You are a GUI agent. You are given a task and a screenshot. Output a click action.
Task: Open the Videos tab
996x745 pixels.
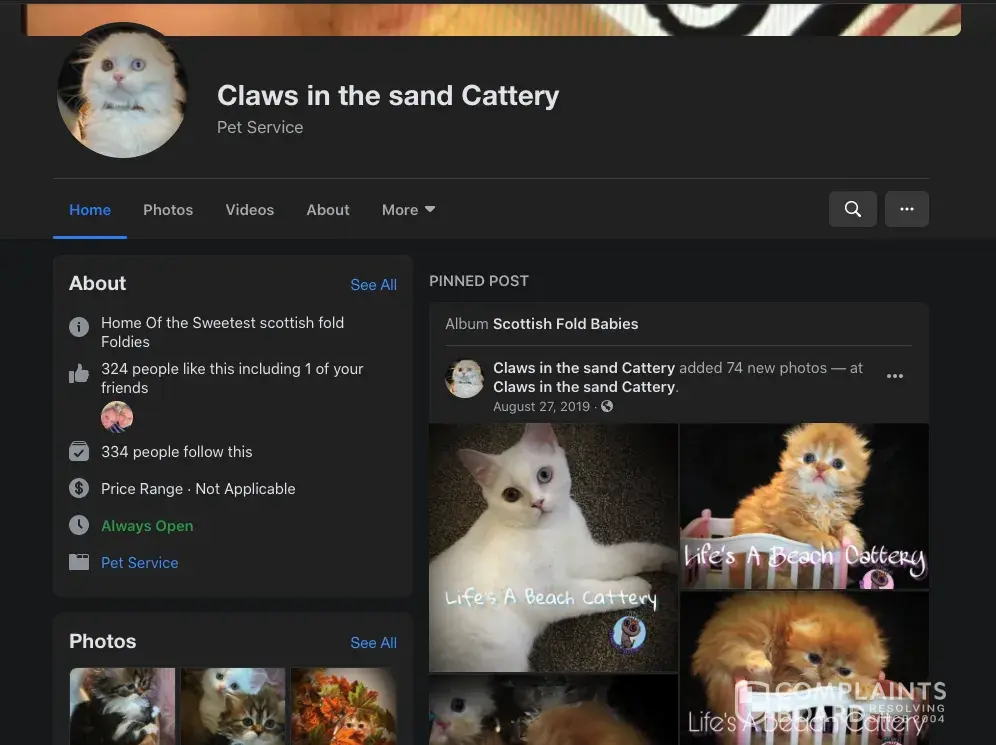[x=249, y=210]
